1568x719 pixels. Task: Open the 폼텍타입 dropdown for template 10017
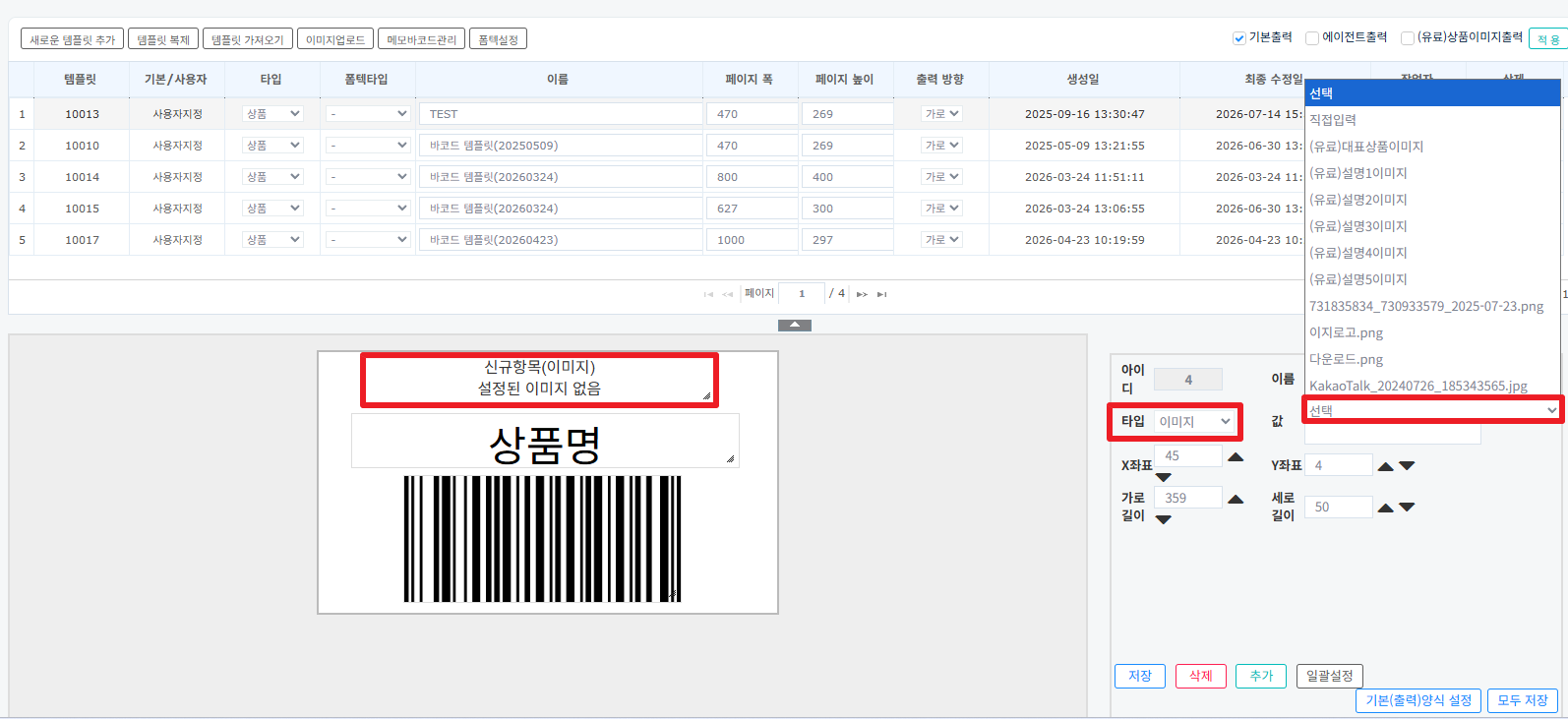coord(368,240)
